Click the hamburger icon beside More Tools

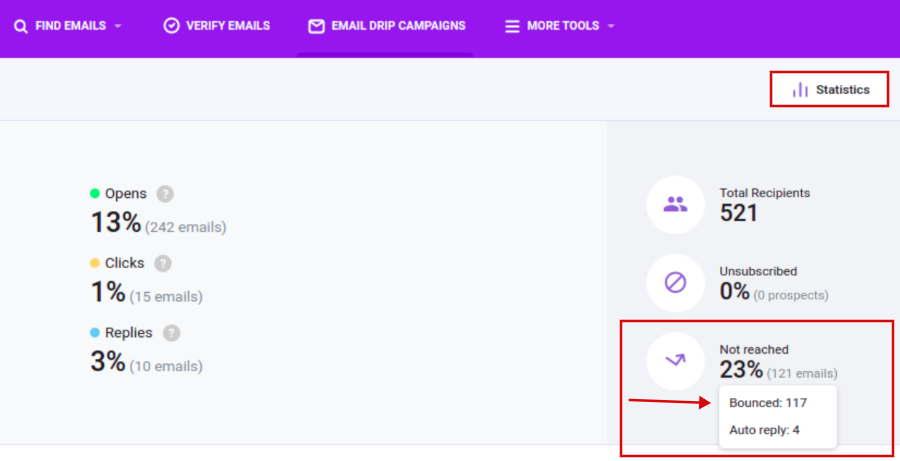512,26
